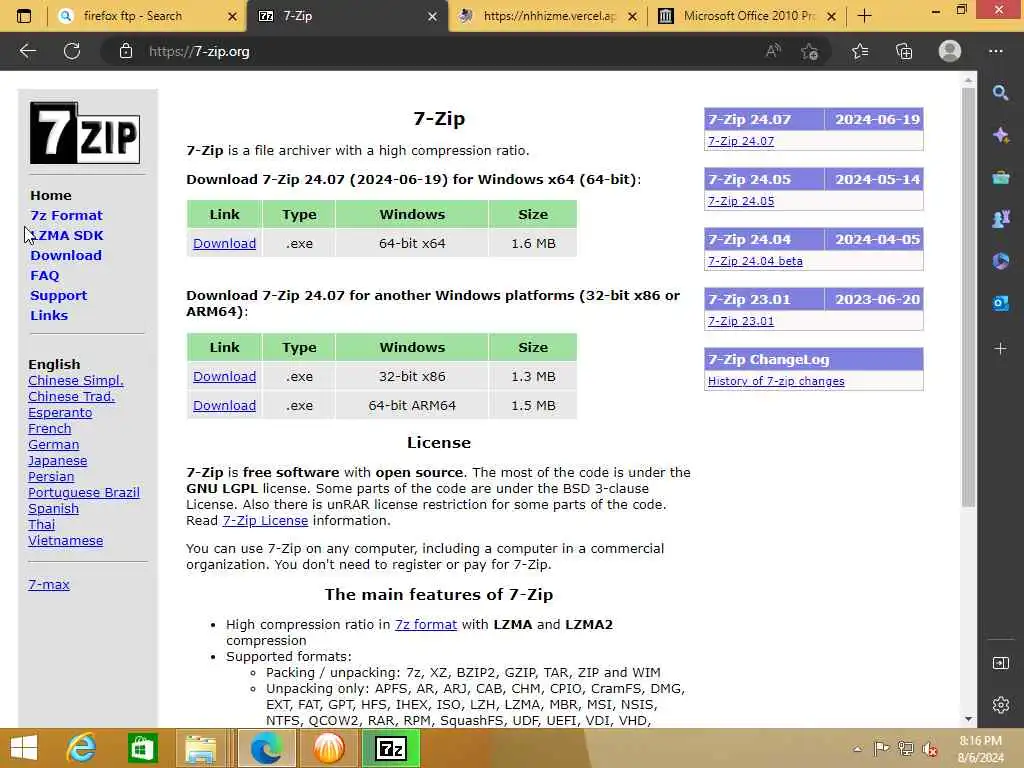Click the 7-Zip logo image

tap(85, 133)
